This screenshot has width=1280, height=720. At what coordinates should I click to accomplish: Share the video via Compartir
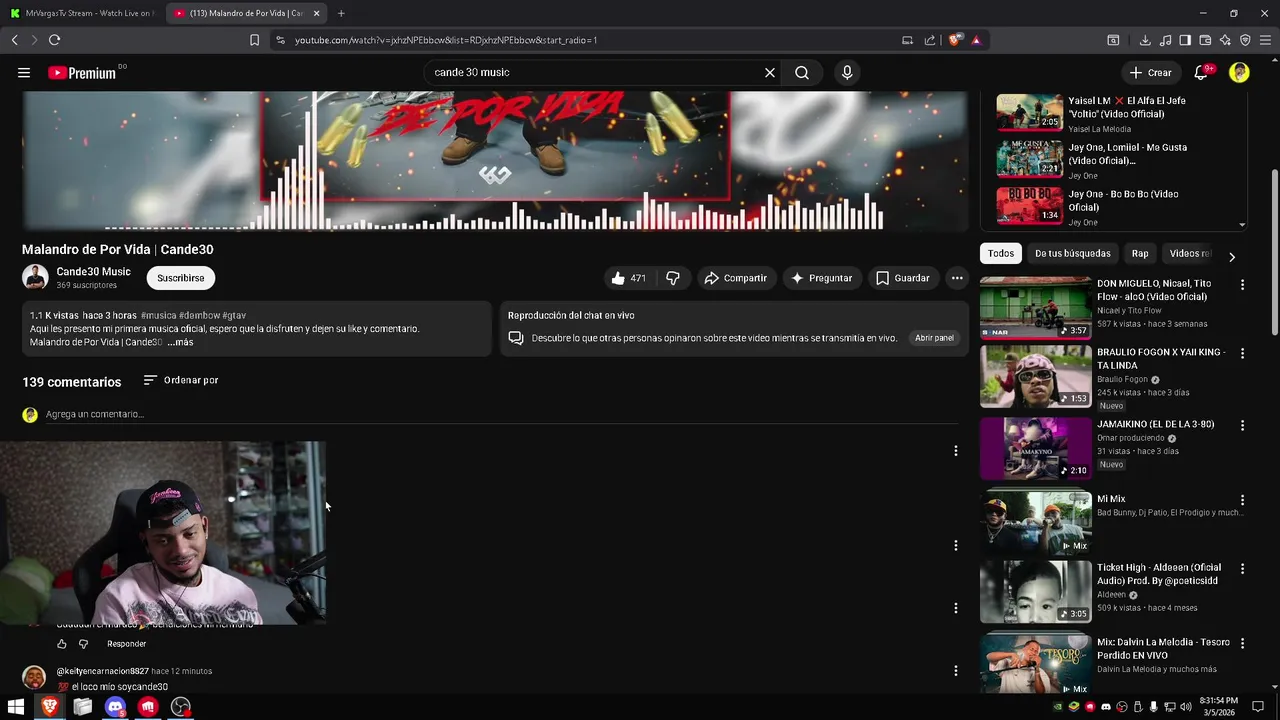(735, 278)
